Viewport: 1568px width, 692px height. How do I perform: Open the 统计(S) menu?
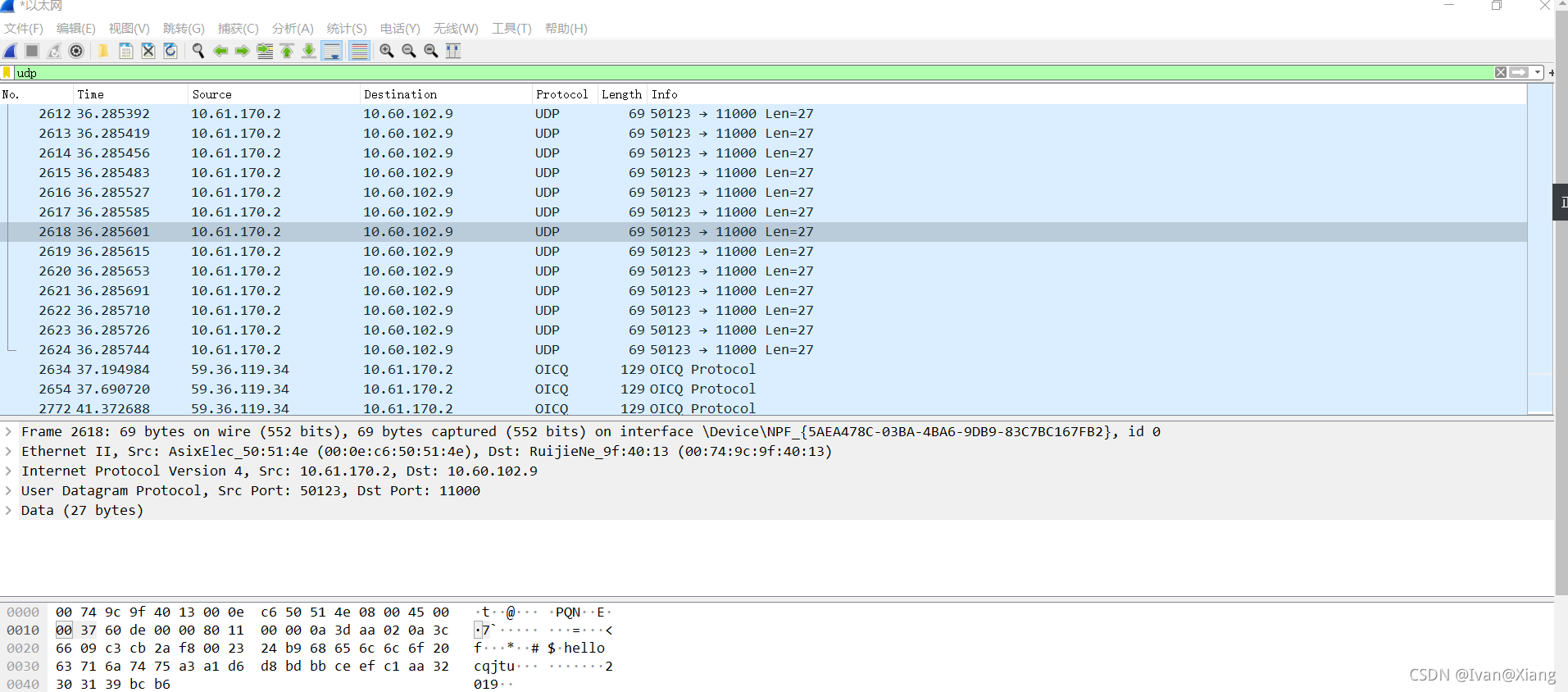[347, 29]
